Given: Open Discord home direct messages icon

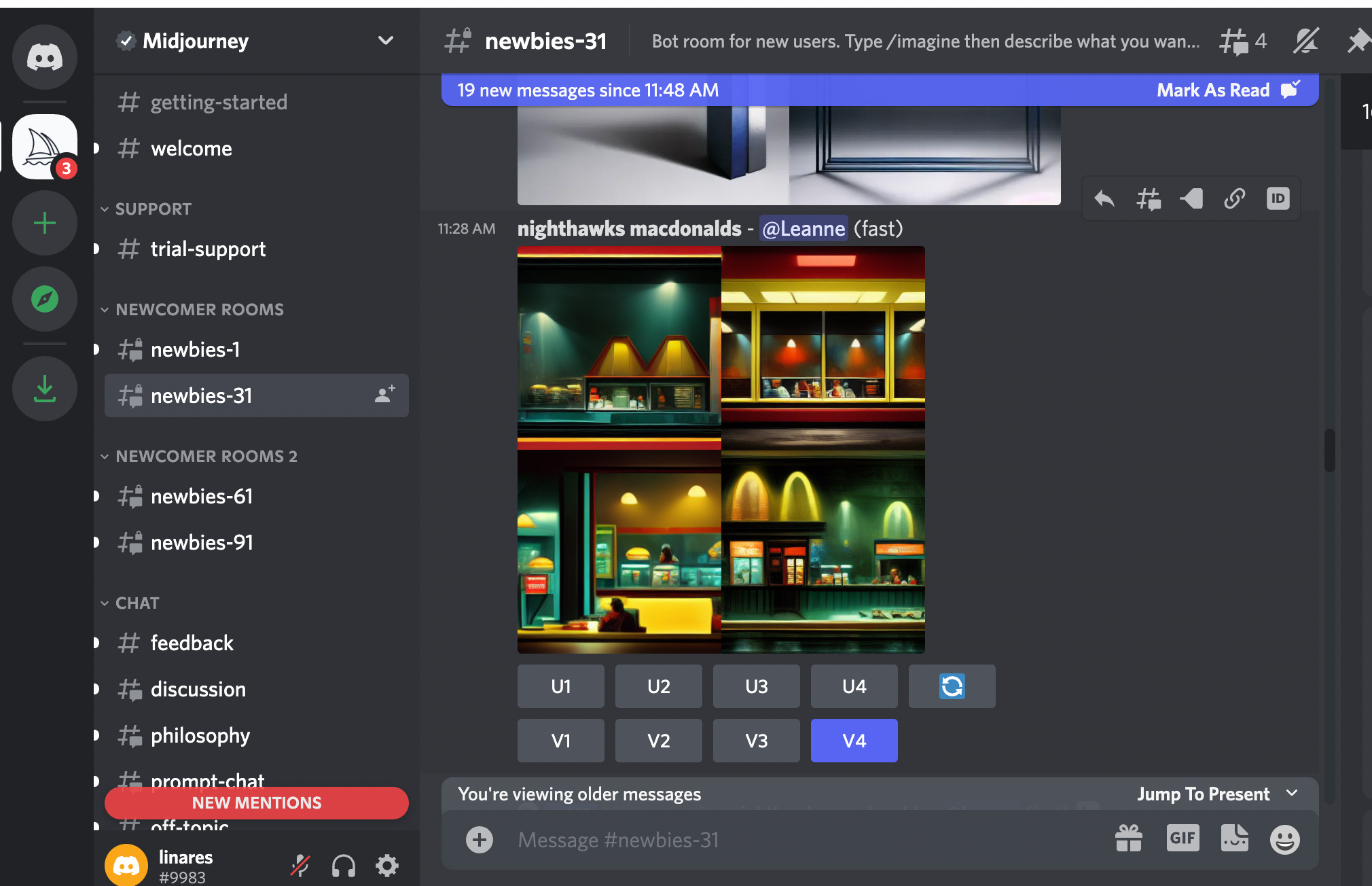Looking at the screenshot, I should [x=45, y=57].
